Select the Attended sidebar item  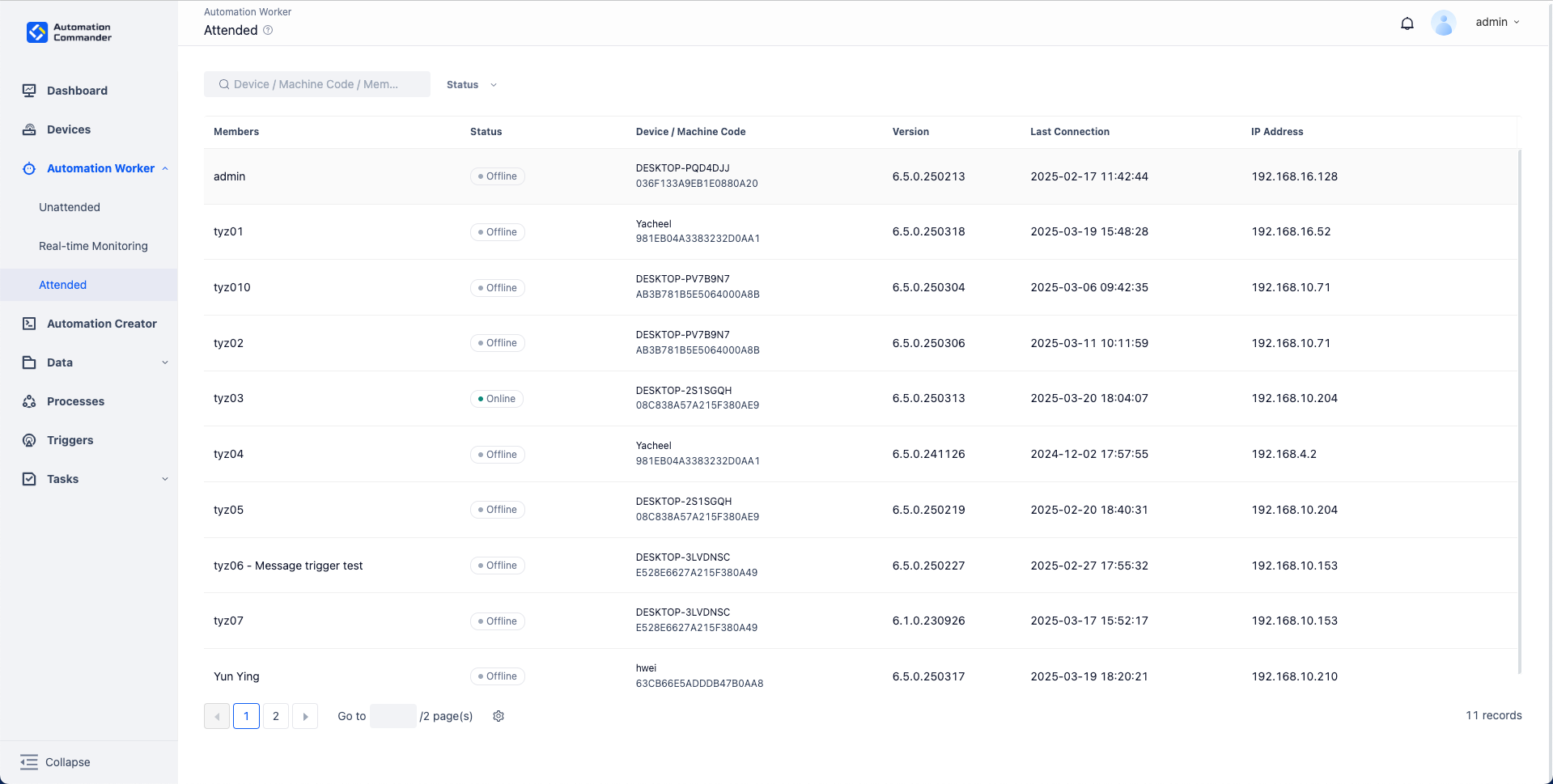89,285
